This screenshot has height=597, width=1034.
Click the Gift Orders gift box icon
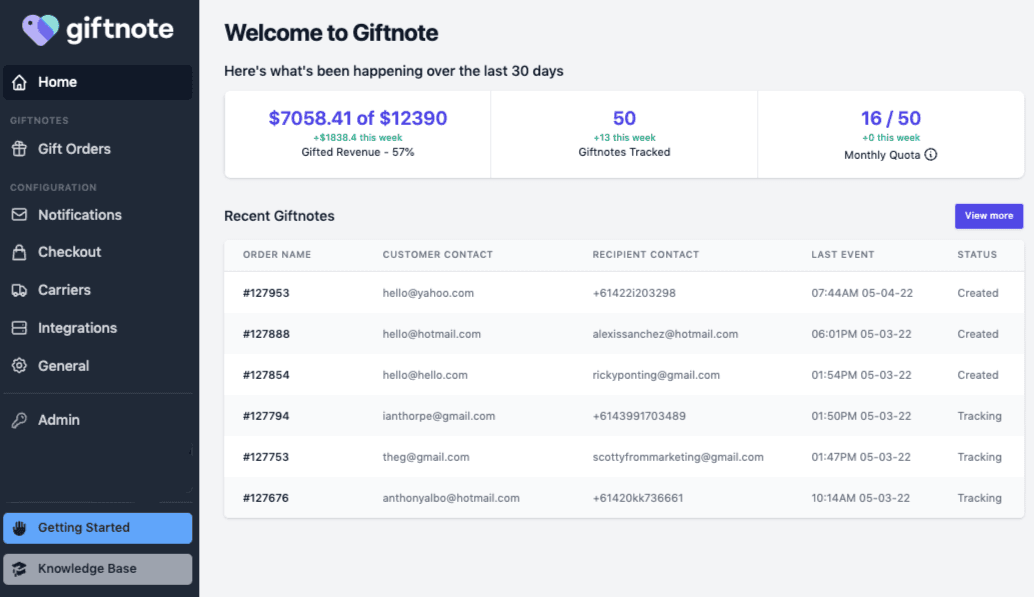(19, 149)
